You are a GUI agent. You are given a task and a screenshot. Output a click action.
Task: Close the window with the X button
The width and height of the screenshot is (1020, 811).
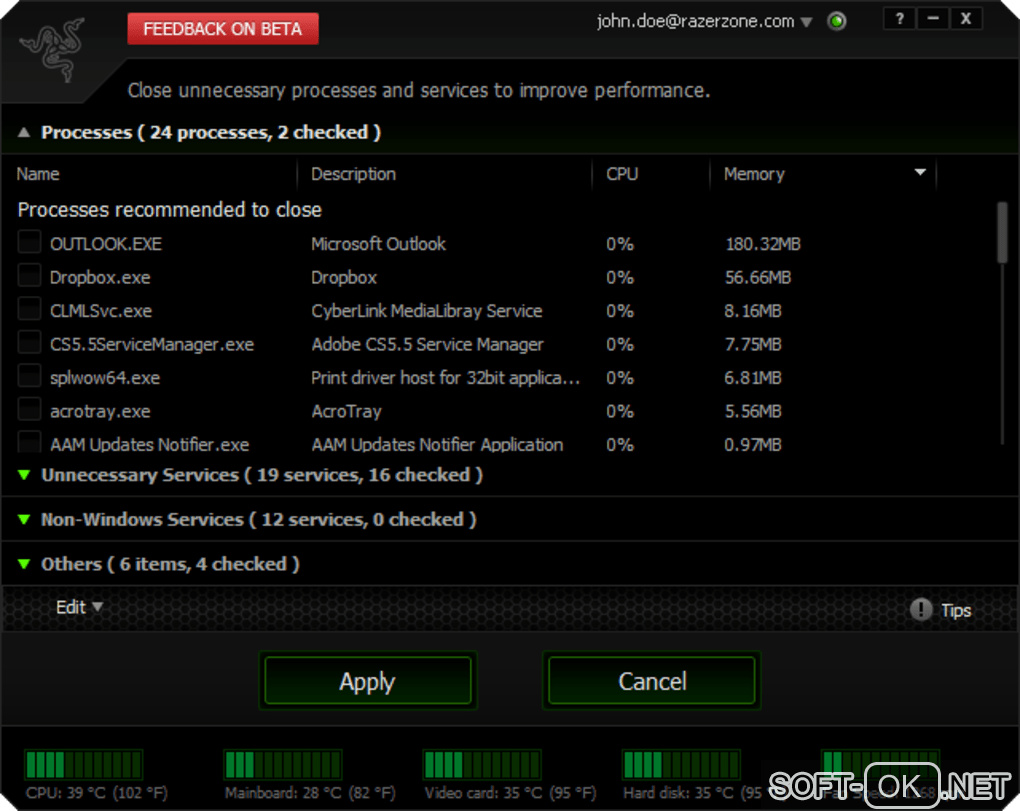point(966,19)
